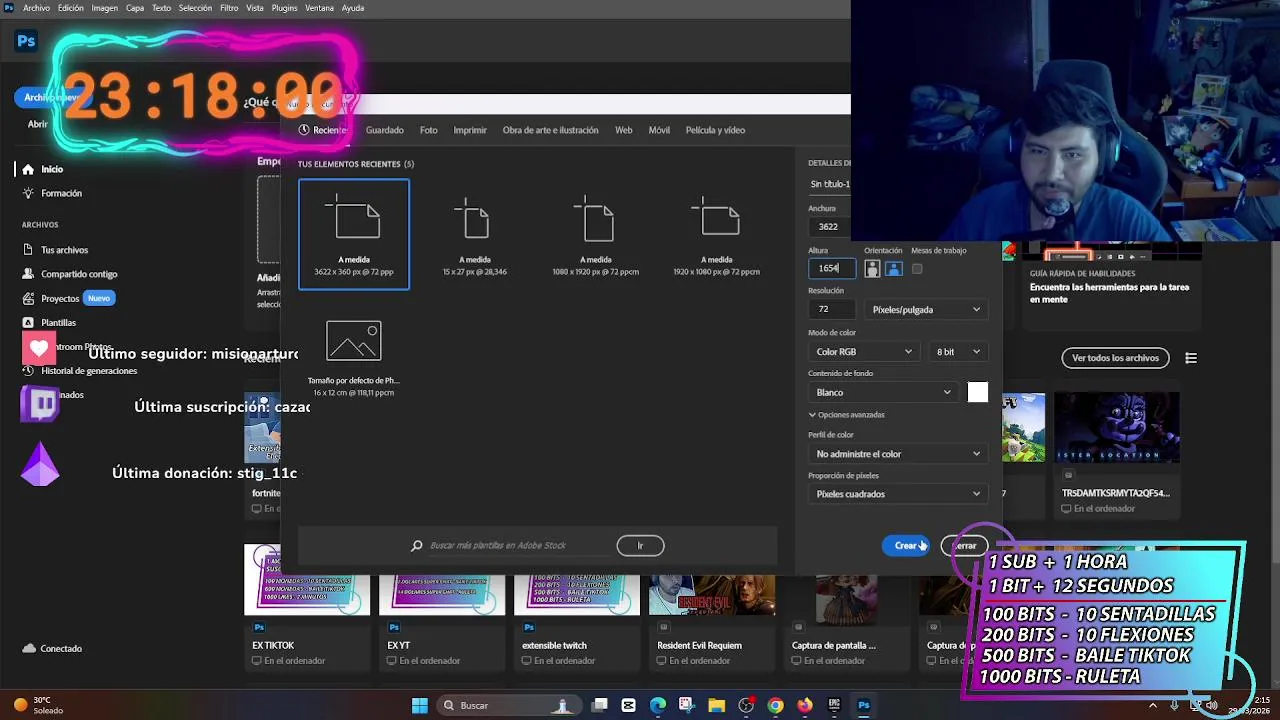The width and height of the screenshot is (1280, 720).
Task: Open Tus archivos in the sidebar
Action: (56, 250)
